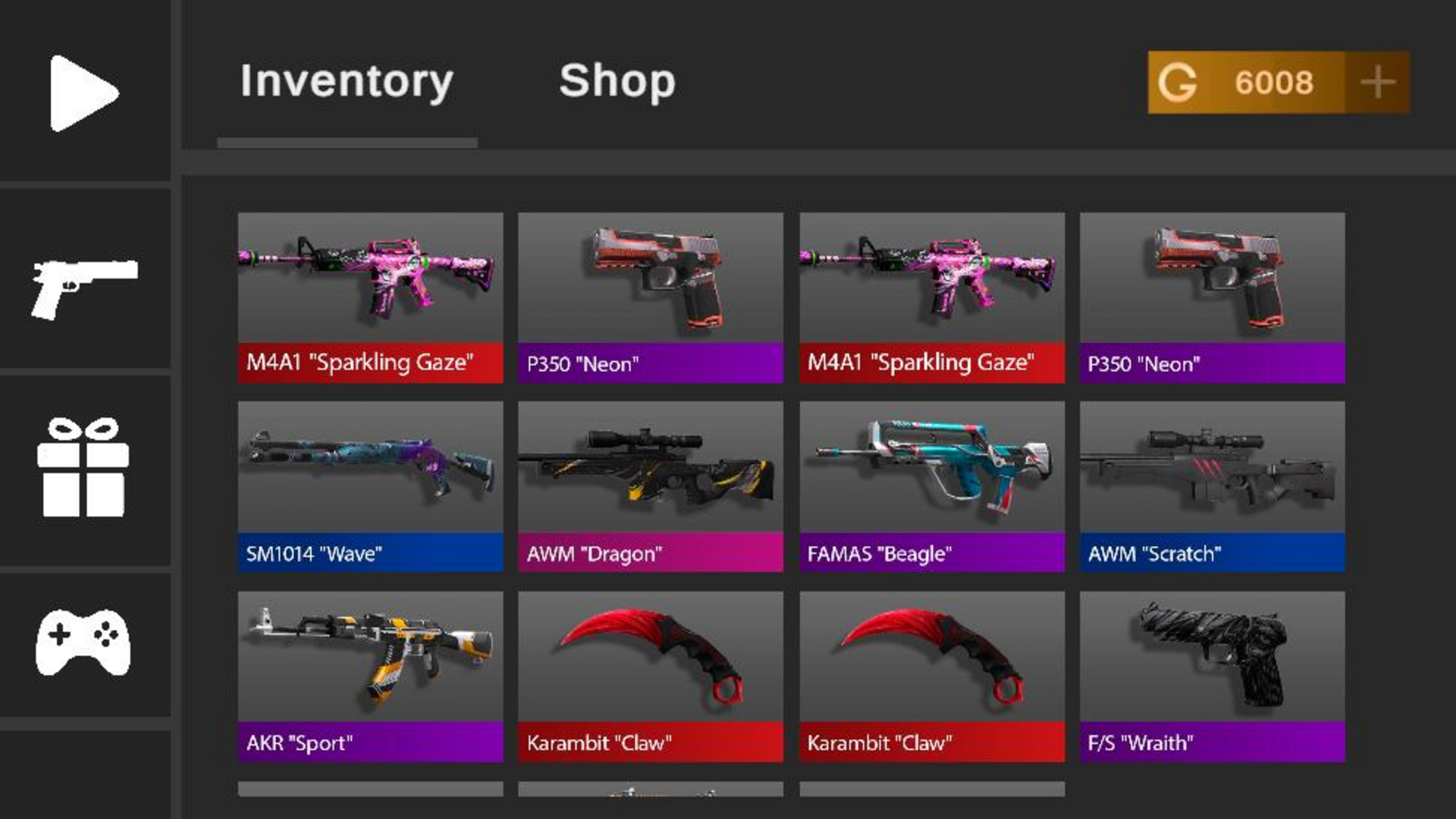1456x819 pixels.
Task: Select the Inventory tab
Action: 347,82
